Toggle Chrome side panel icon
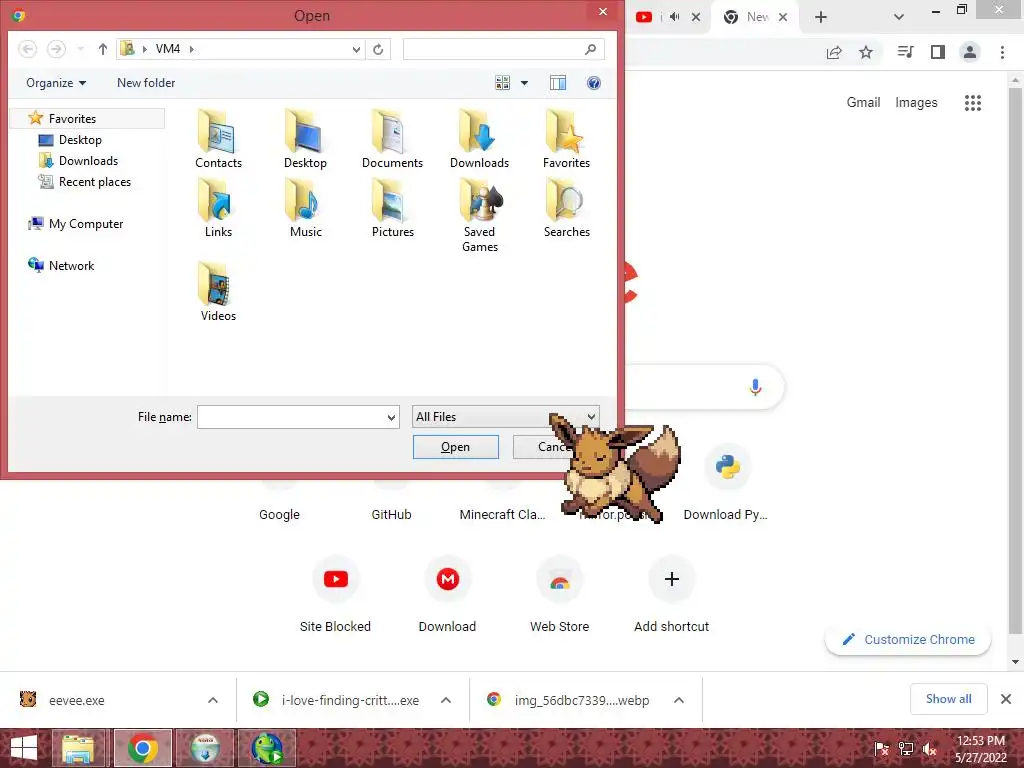The image size is (1024, 768). [x=938, y=52]
